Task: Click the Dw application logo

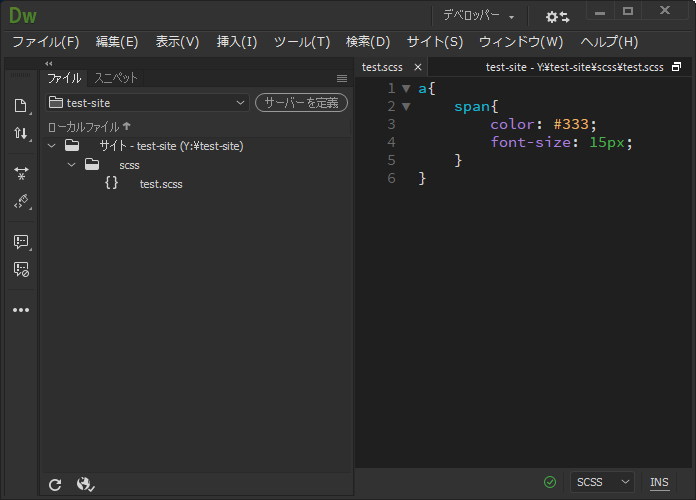Action: 23,16
